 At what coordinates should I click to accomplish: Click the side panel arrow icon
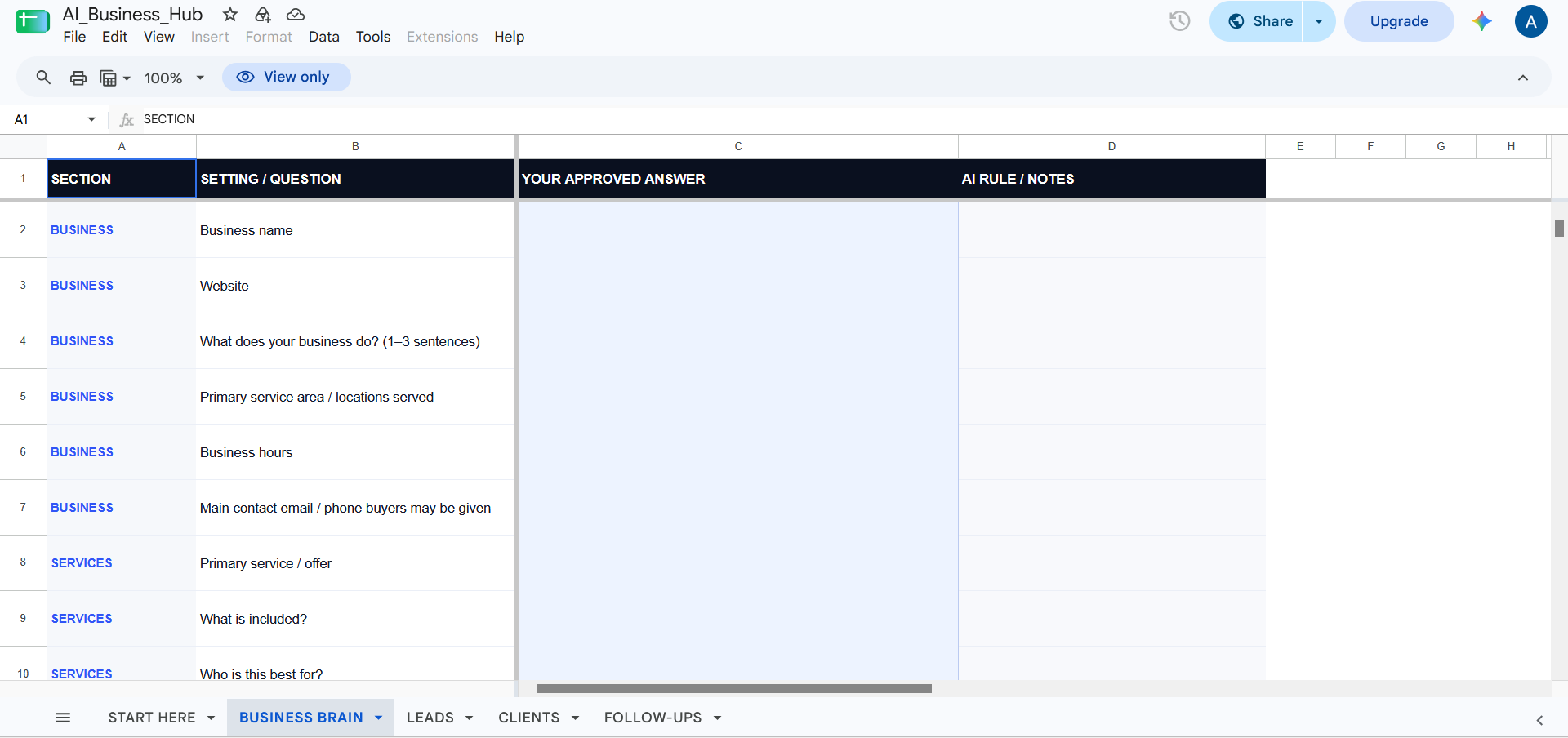coord(1539,720)
